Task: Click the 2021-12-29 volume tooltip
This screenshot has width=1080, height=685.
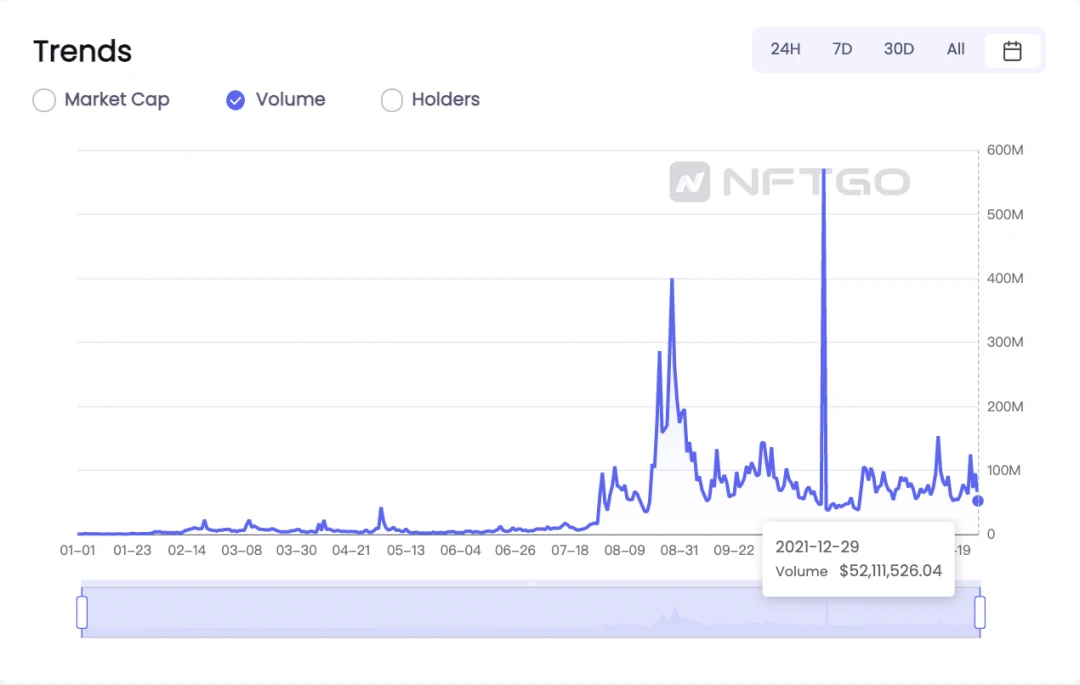Action: click(858, 558)
